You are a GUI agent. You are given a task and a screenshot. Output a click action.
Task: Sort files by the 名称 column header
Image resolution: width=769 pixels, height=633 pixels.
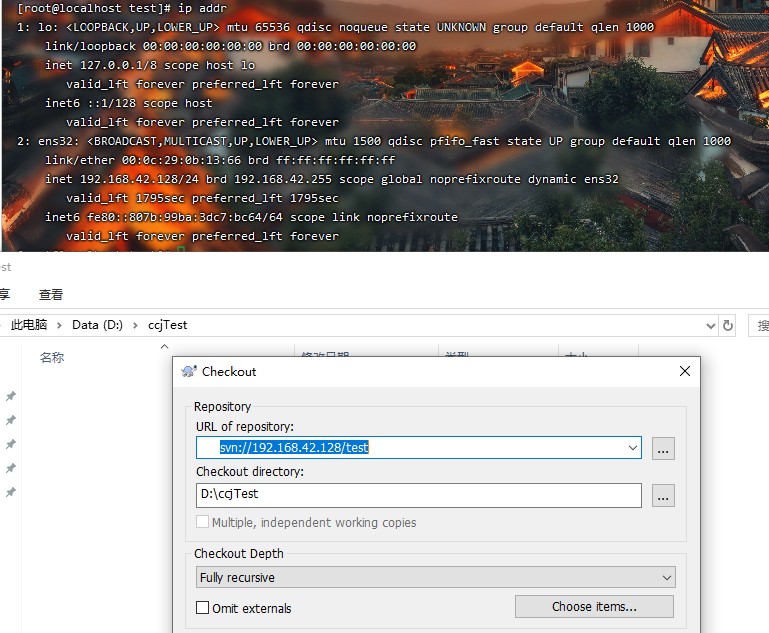(52, 357)
